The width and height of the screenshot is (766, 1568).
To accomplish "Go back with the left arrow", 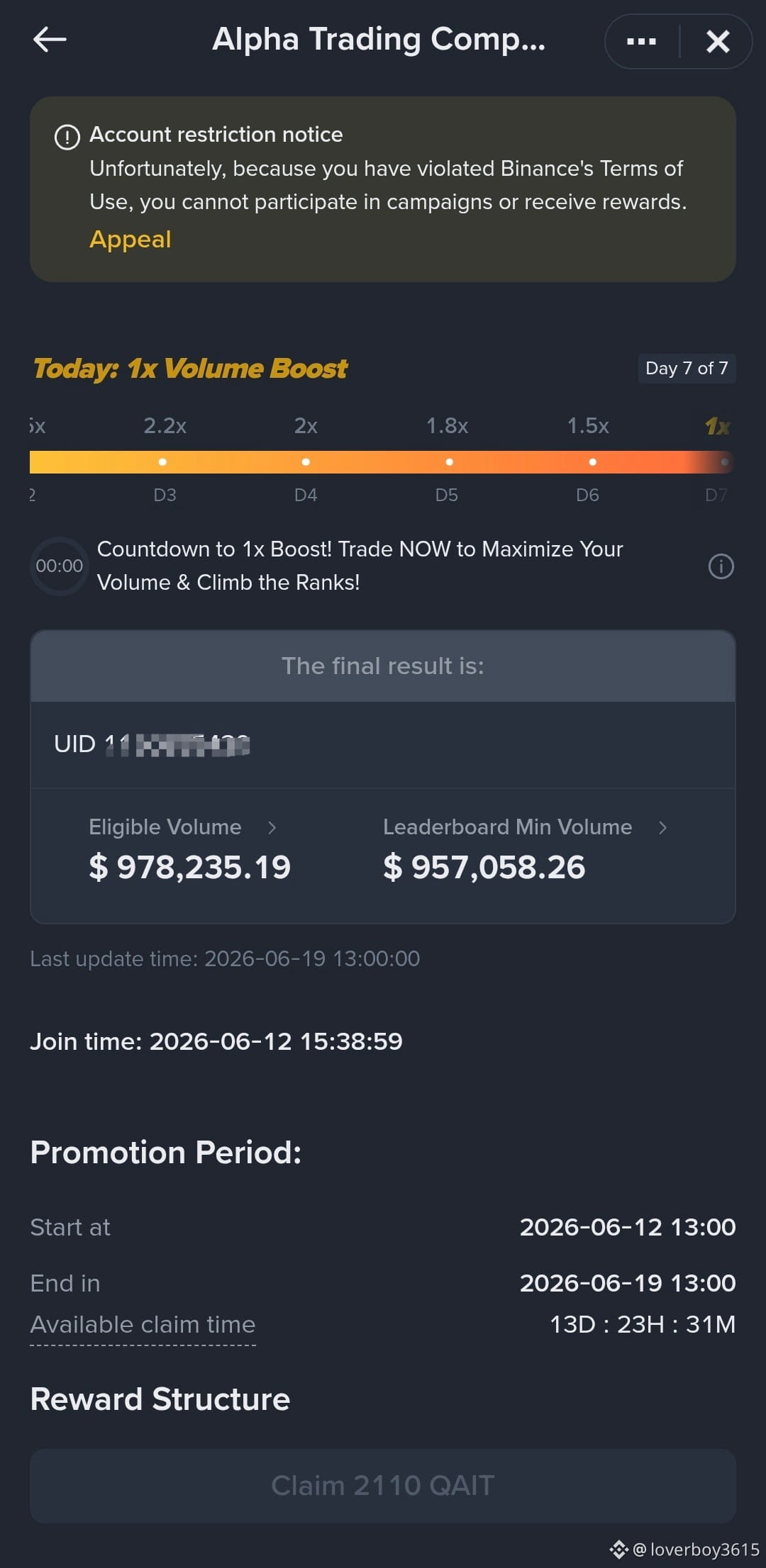I will coord(50,40).
